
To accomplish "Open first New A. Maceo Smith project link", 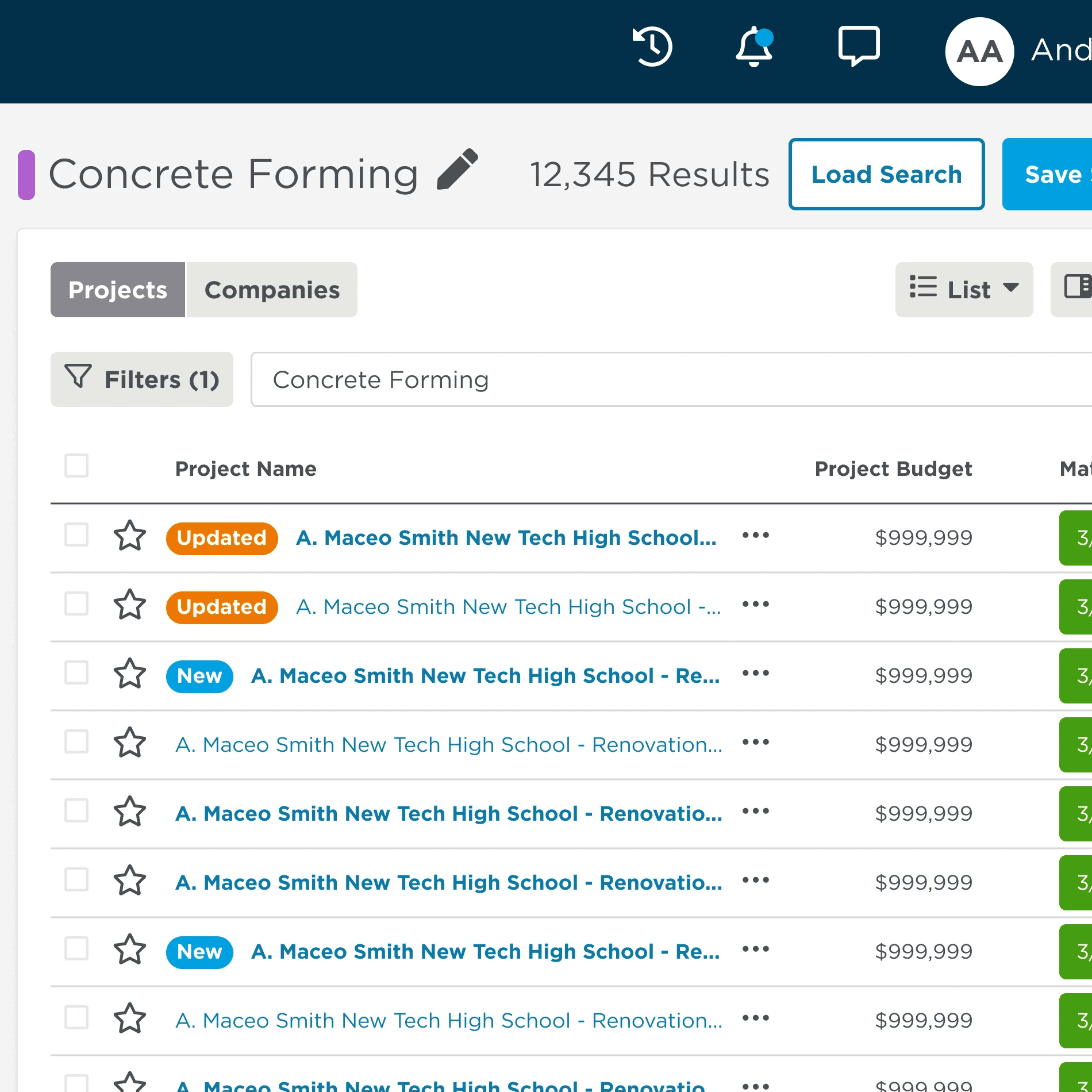I will pyautogui.click(x=486, y=675).
